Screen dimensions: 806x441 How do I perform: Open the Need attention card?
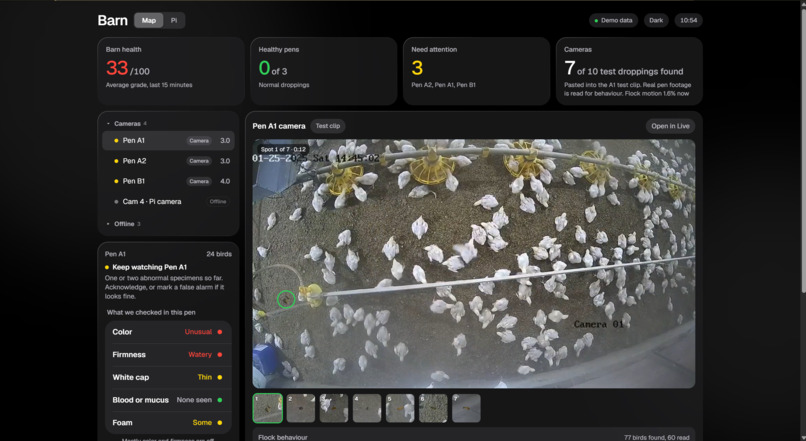tap(476, 71)
